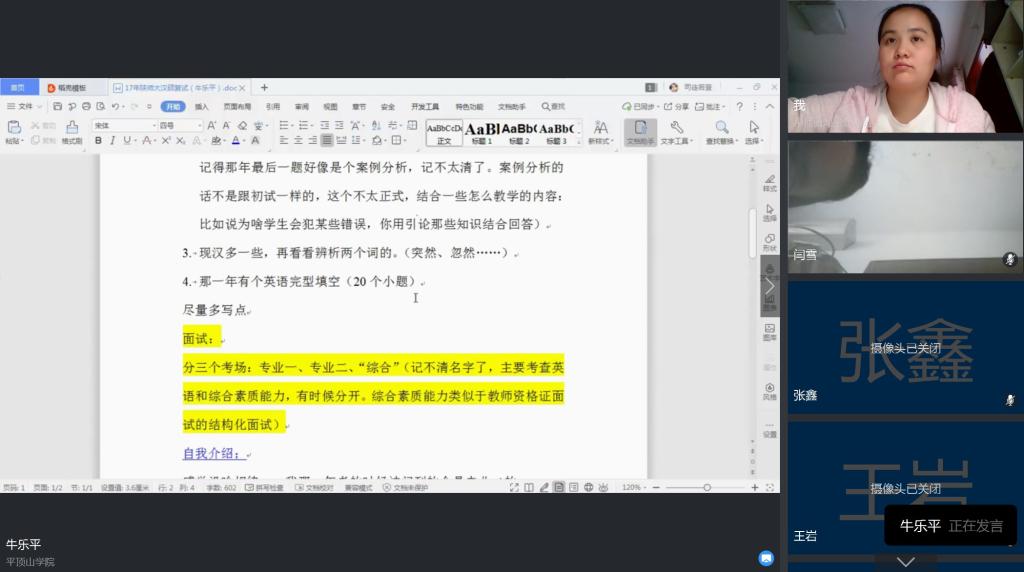Screen dimensions: 1024x572
Task: Apply italic formatting to text
Action: point(112,141)
